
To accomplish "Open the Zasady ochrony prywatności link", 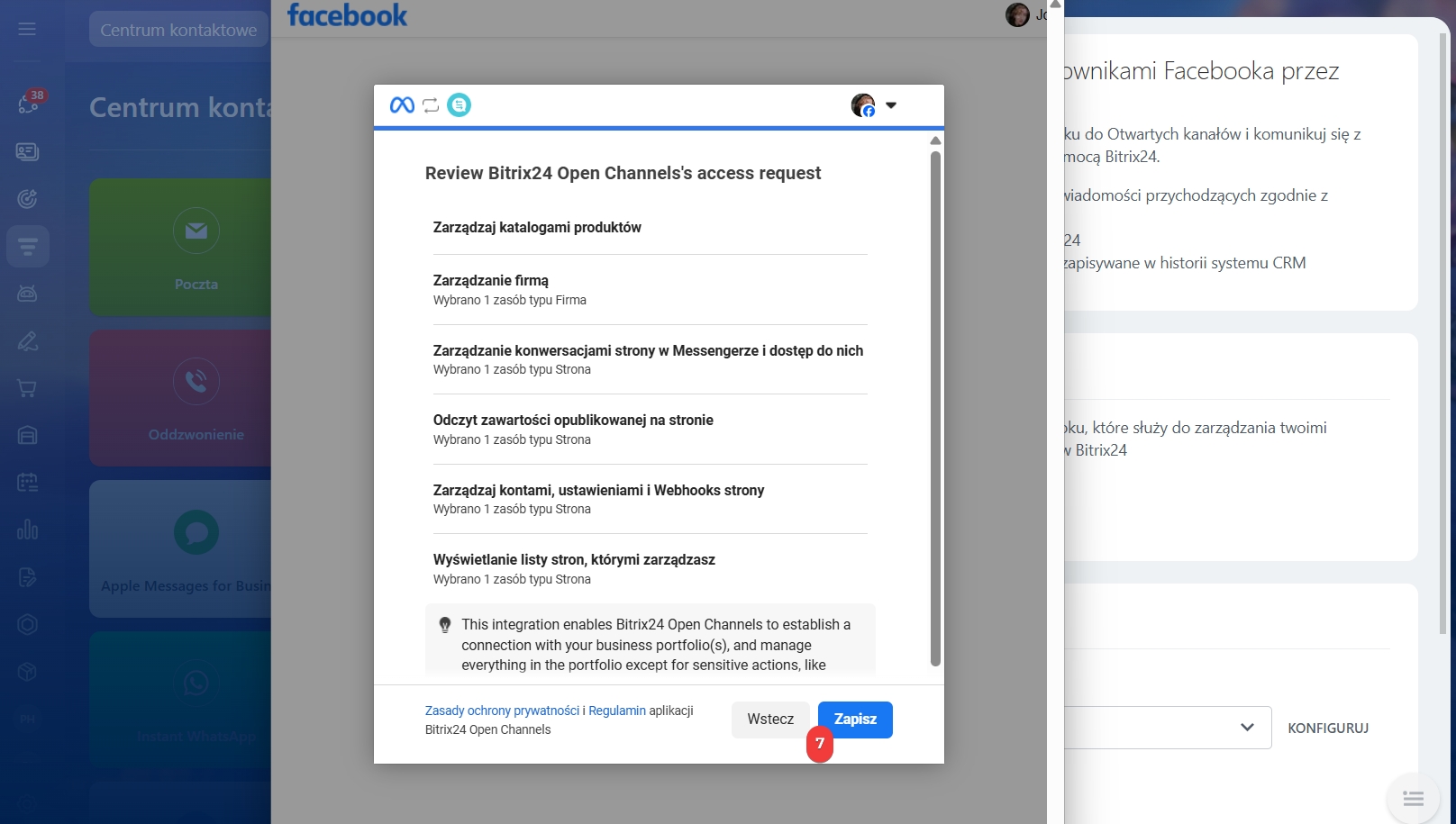I will coord(502,711).
